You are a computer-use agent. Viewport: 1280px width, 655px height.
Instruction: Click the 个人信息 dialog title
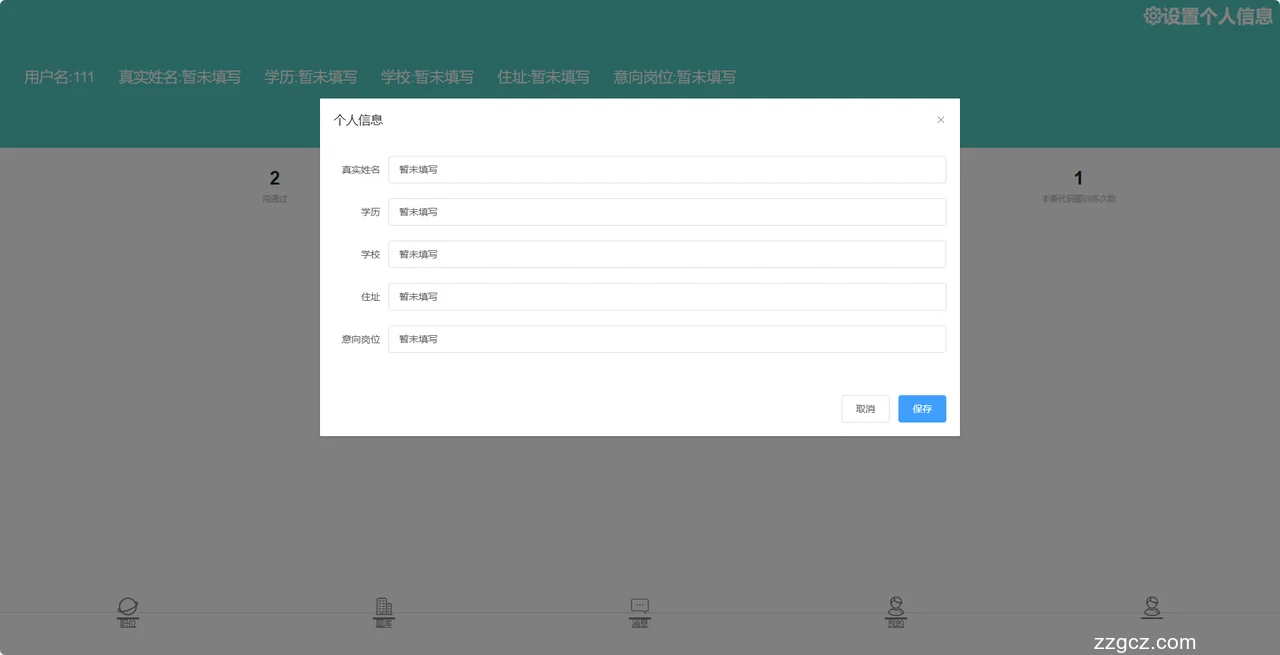(358, 120)
